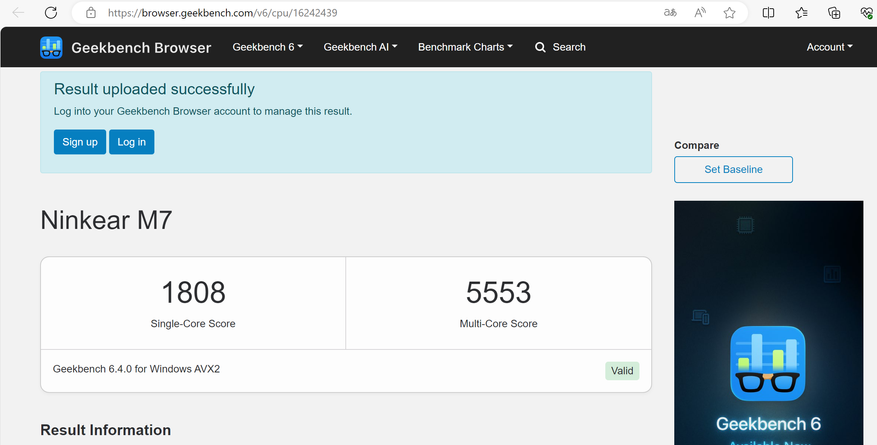Click the Compare label

[696, 145]
